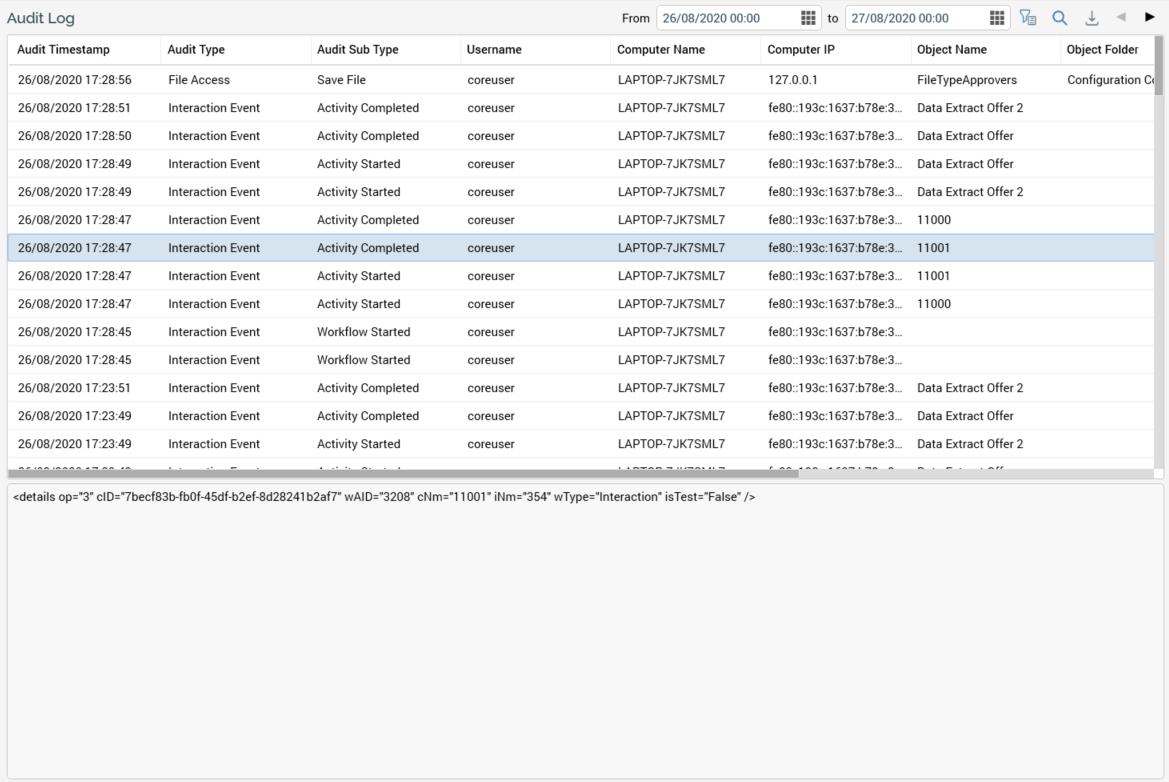The width and height of the screenshot is (1169, 782).
Task: Click the download export icon
Action: click(1091, 18)
